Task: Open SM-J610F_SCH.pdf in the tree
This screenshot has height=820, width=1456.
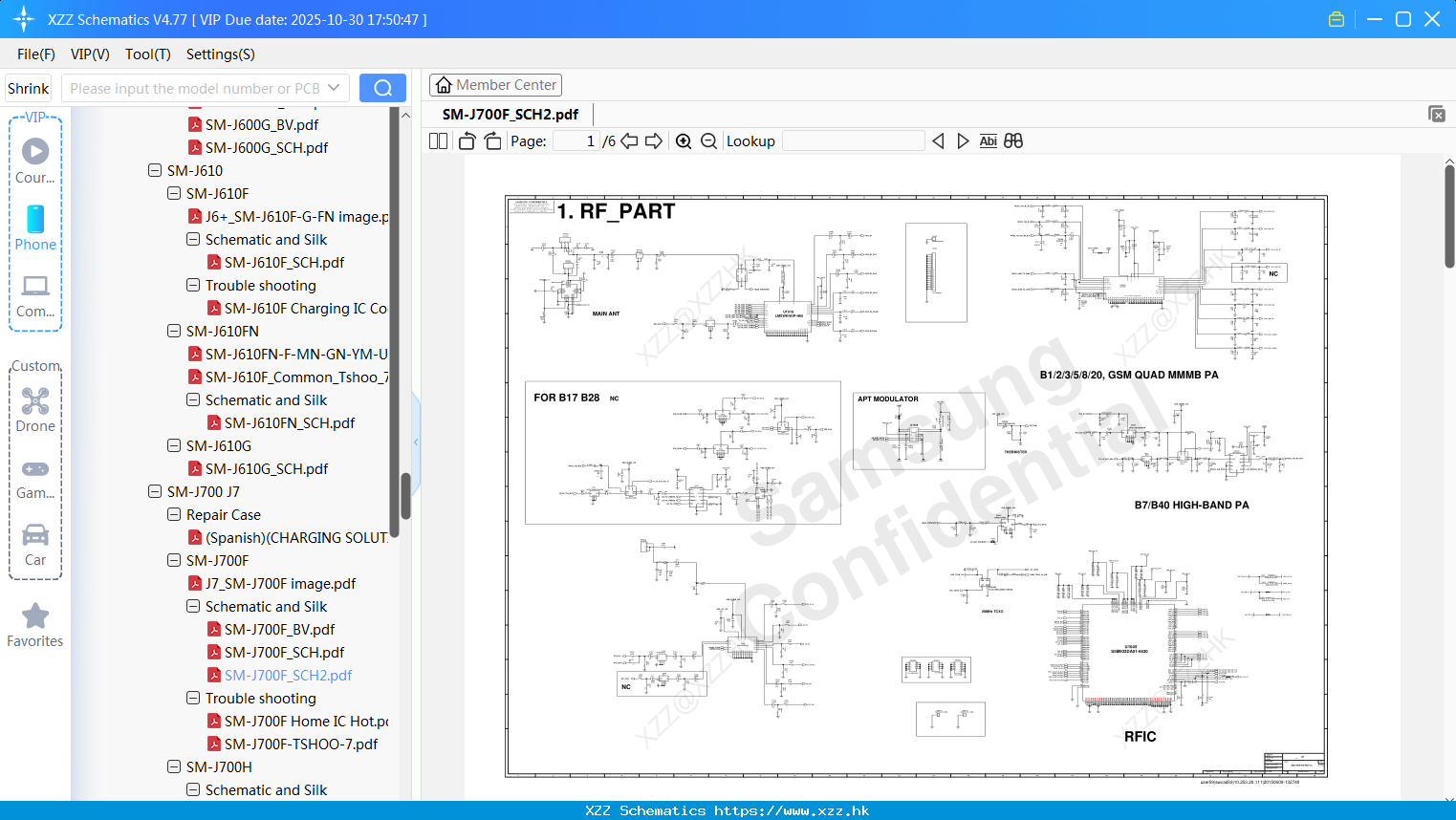Action: pos(284,262)
